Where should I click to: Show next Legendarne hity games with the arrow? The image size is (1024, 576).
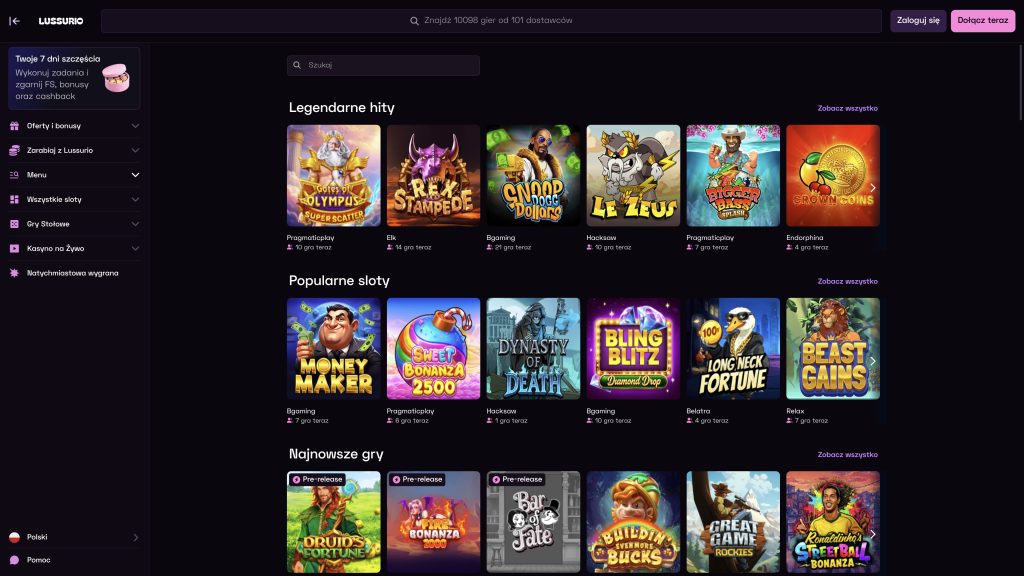pyautogui.click(x=872, y=187)
